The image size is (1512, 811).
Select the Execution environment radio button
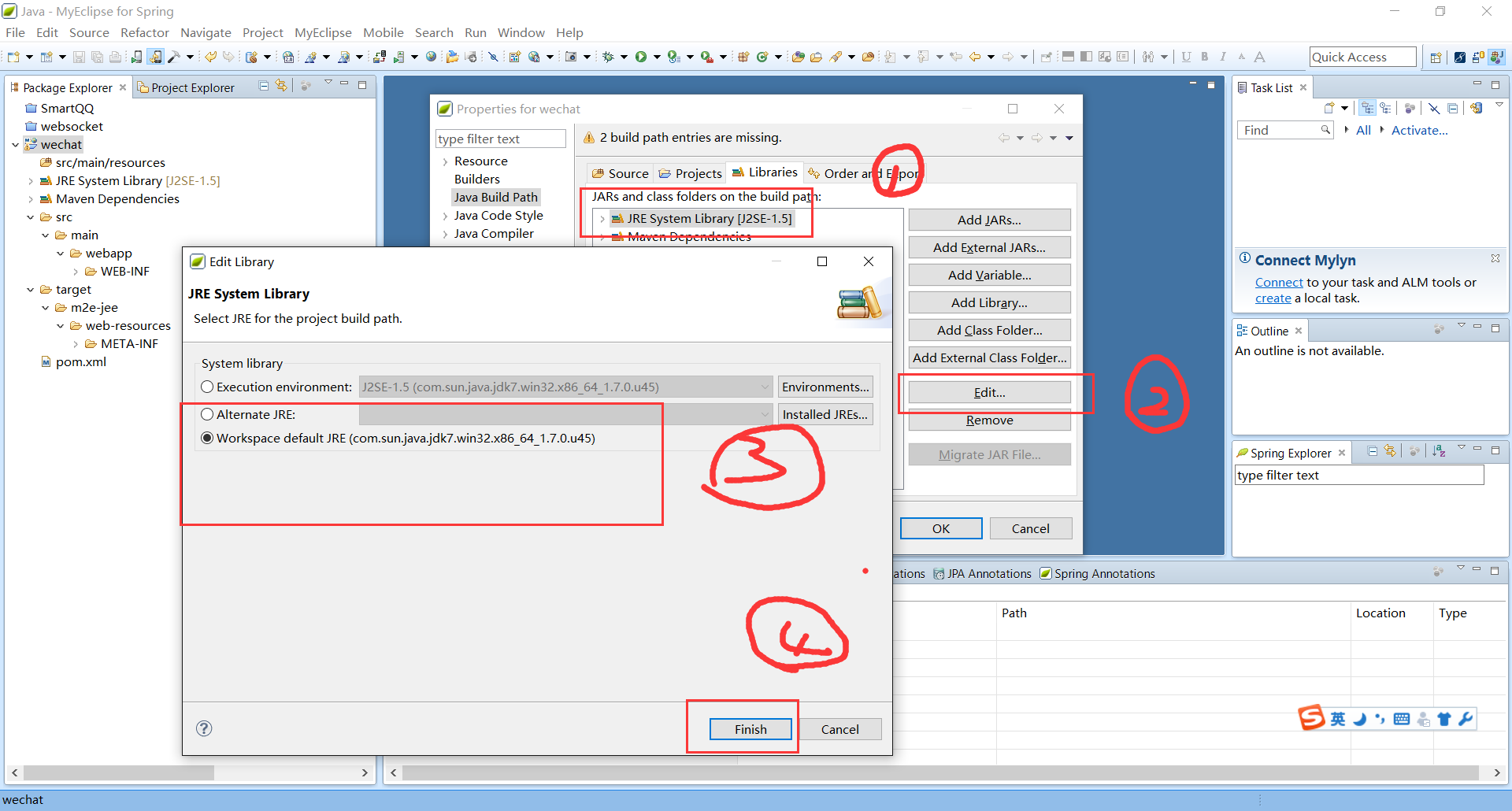[x=207, y=387]
